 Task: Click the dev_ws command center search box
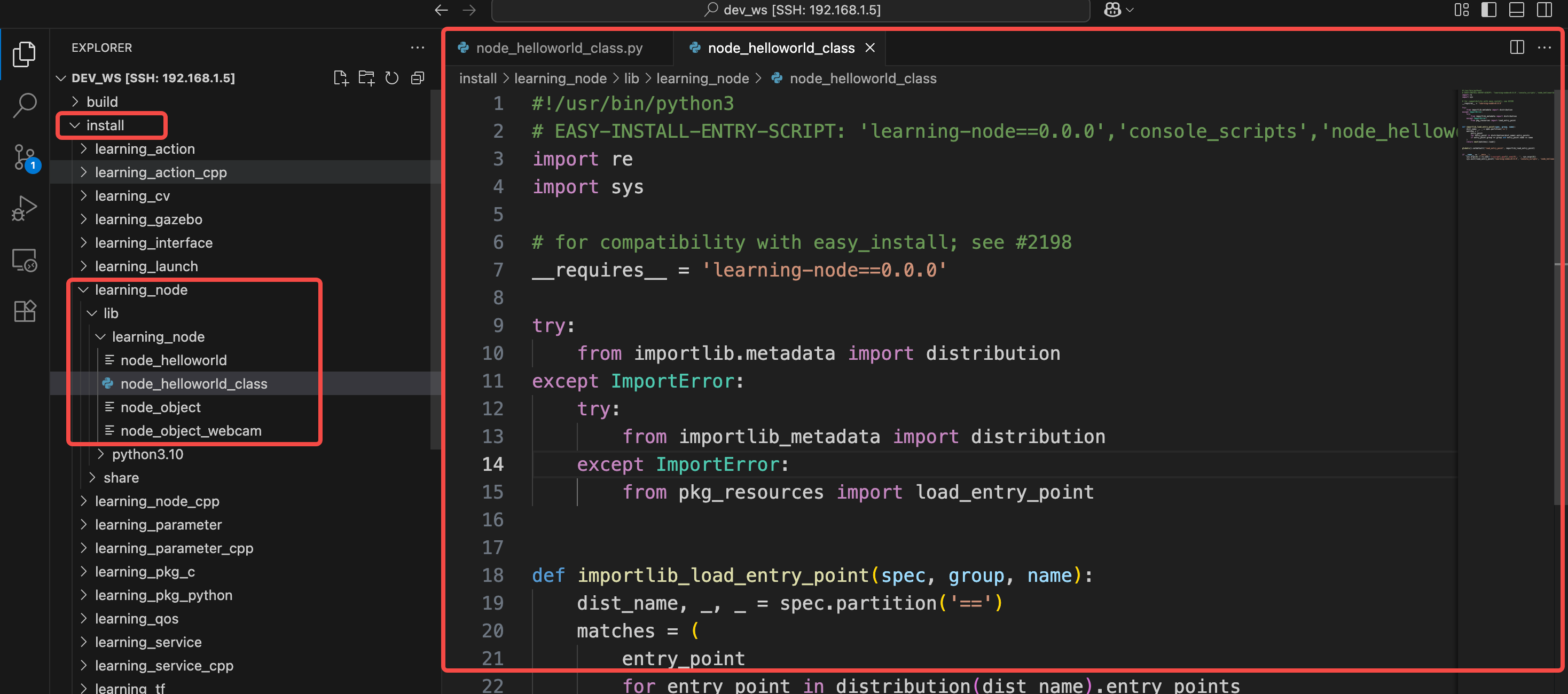[x=790, y=10]
